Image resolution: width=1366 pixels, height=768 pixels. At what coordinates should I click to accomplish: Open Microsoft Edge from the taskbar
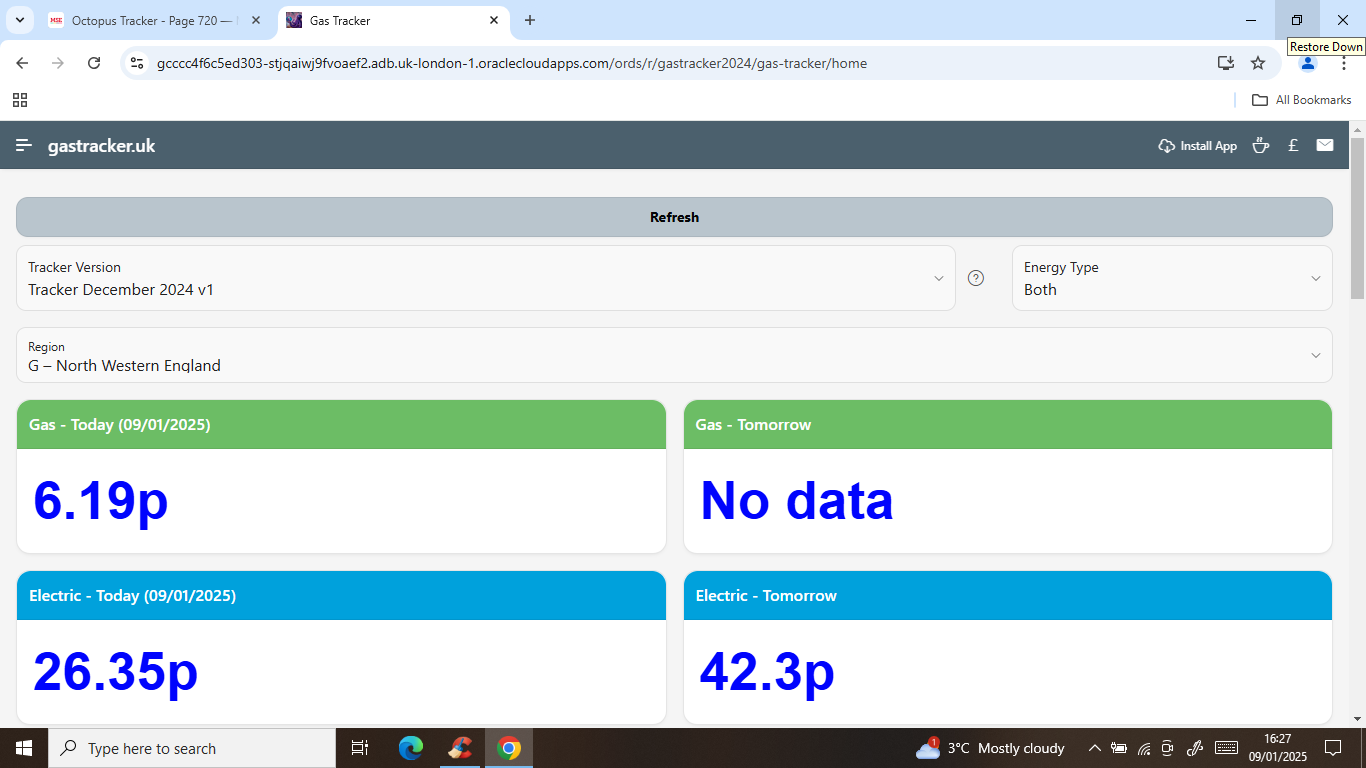pyautogui.click(x=411, y=748)
